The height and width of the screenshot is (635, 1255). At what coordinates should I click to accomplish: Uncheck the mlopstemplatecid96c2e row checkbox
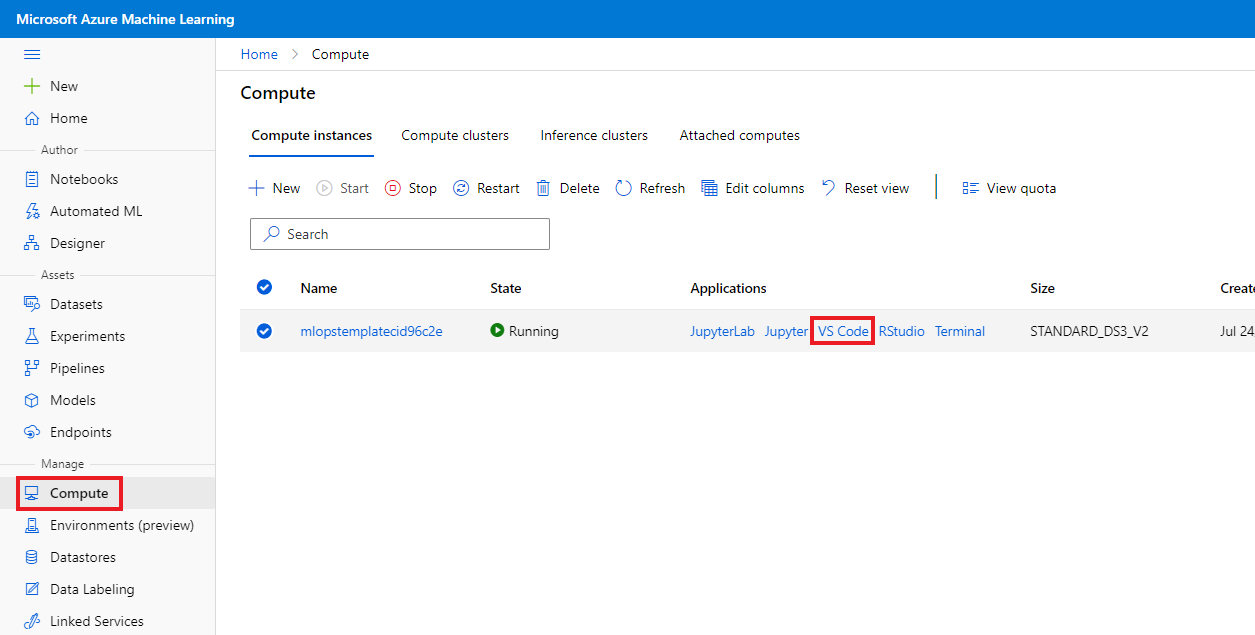click(x=264, y=331)
